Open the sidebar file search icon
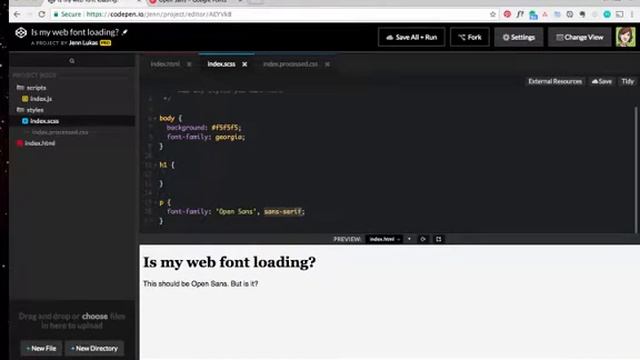The width and height of the screenshot is (640, 360). pos(72,61)
